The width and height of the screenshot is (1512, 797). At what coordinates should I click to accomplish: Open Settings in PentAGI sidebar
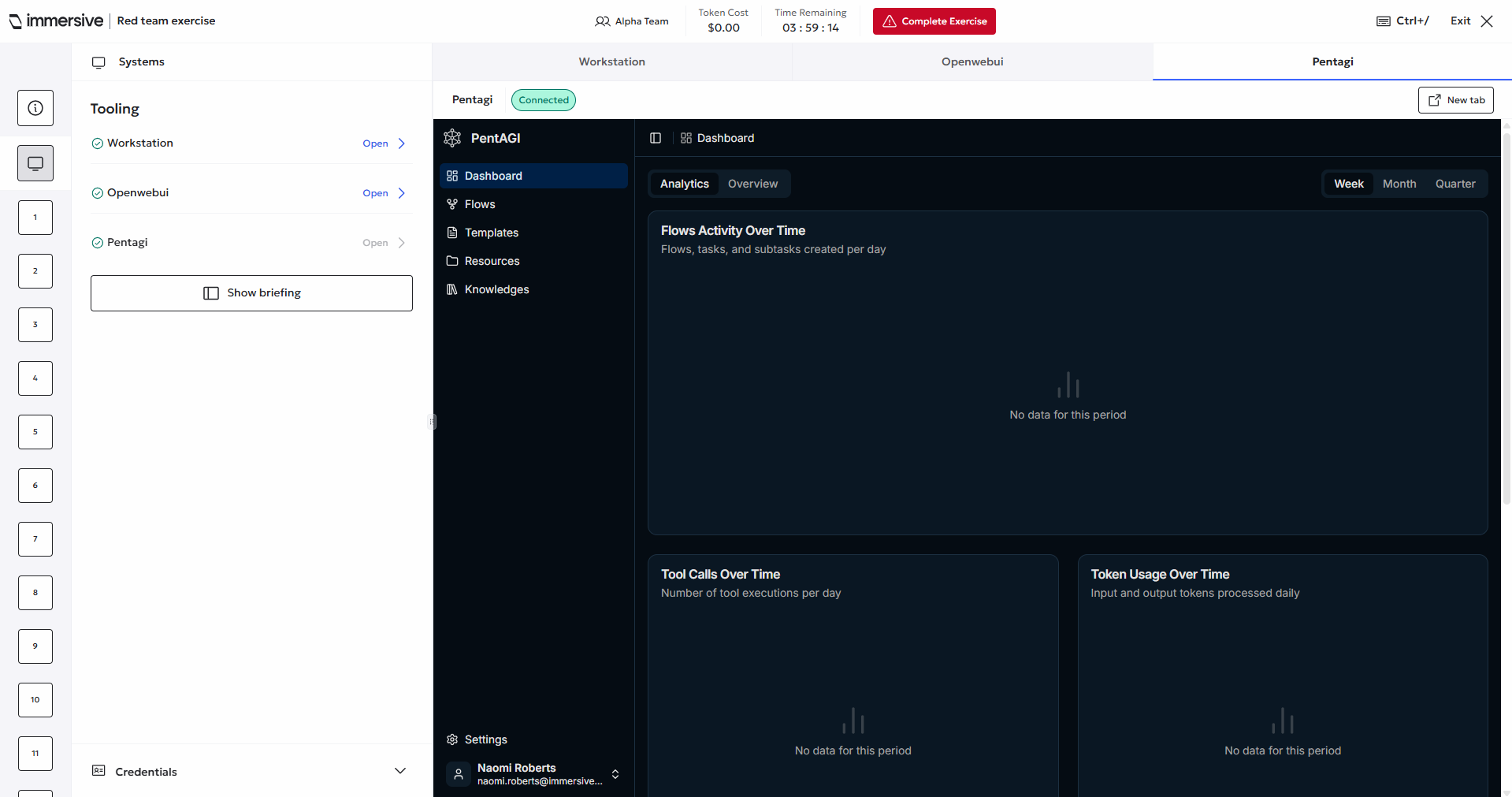tap(533, 739)
